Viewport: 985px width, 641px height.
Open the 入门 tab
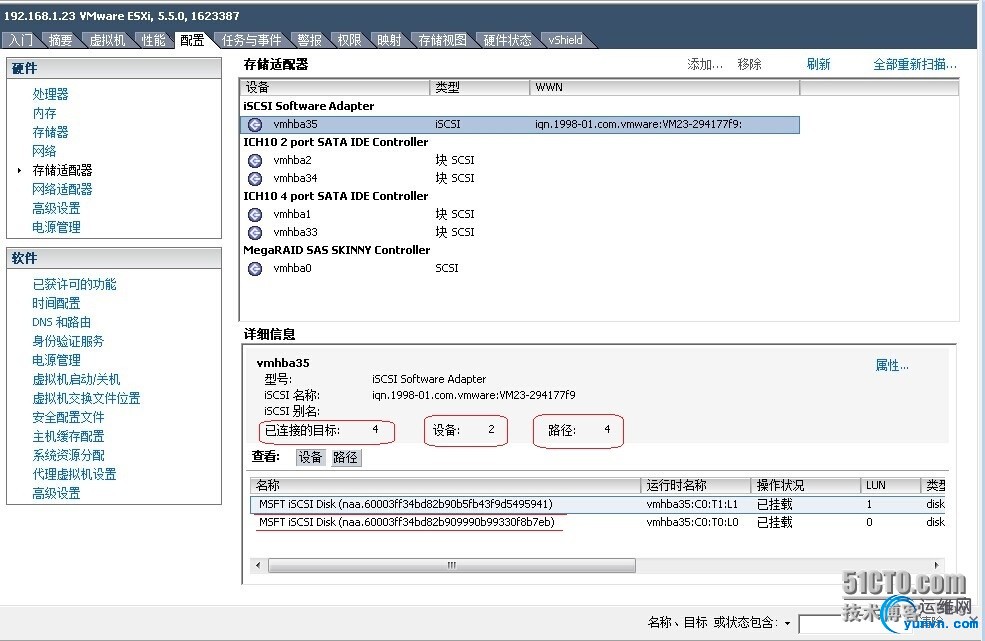point(21,40)
